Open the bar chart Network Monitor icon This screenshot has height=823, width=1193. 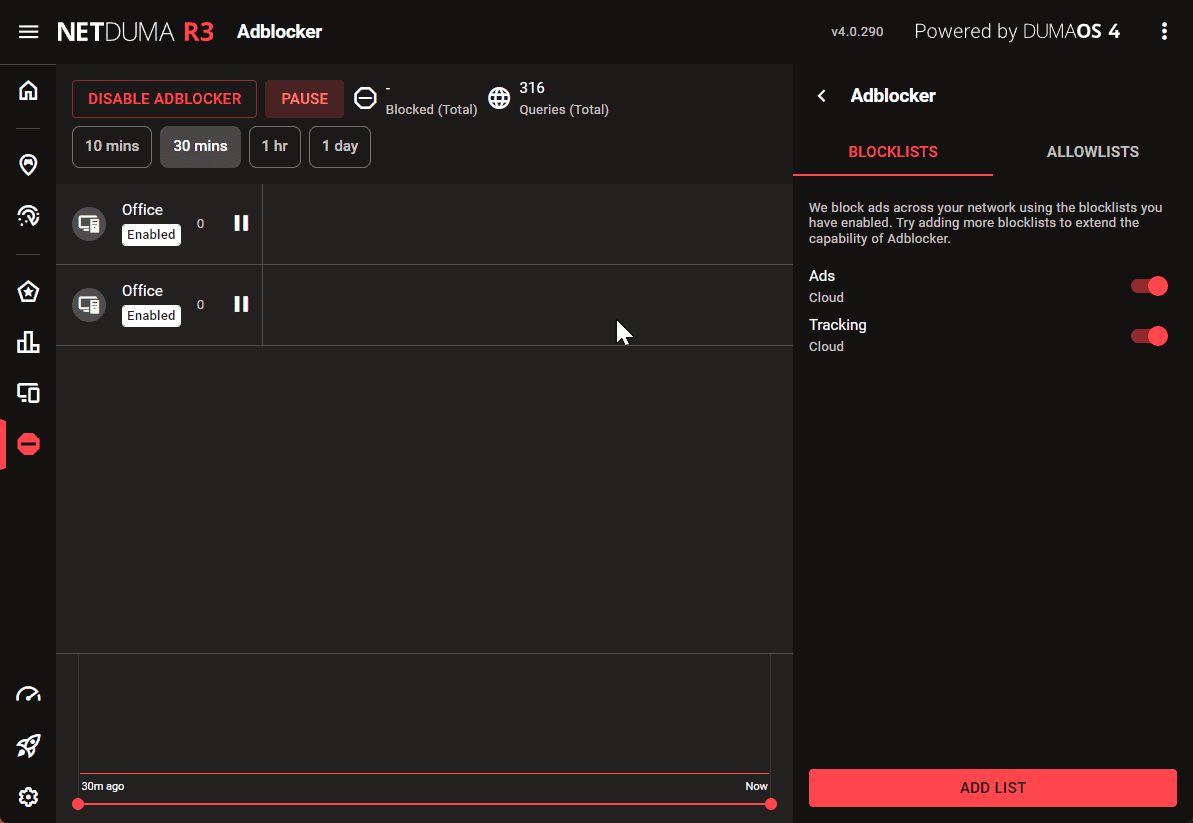(28, 343)
